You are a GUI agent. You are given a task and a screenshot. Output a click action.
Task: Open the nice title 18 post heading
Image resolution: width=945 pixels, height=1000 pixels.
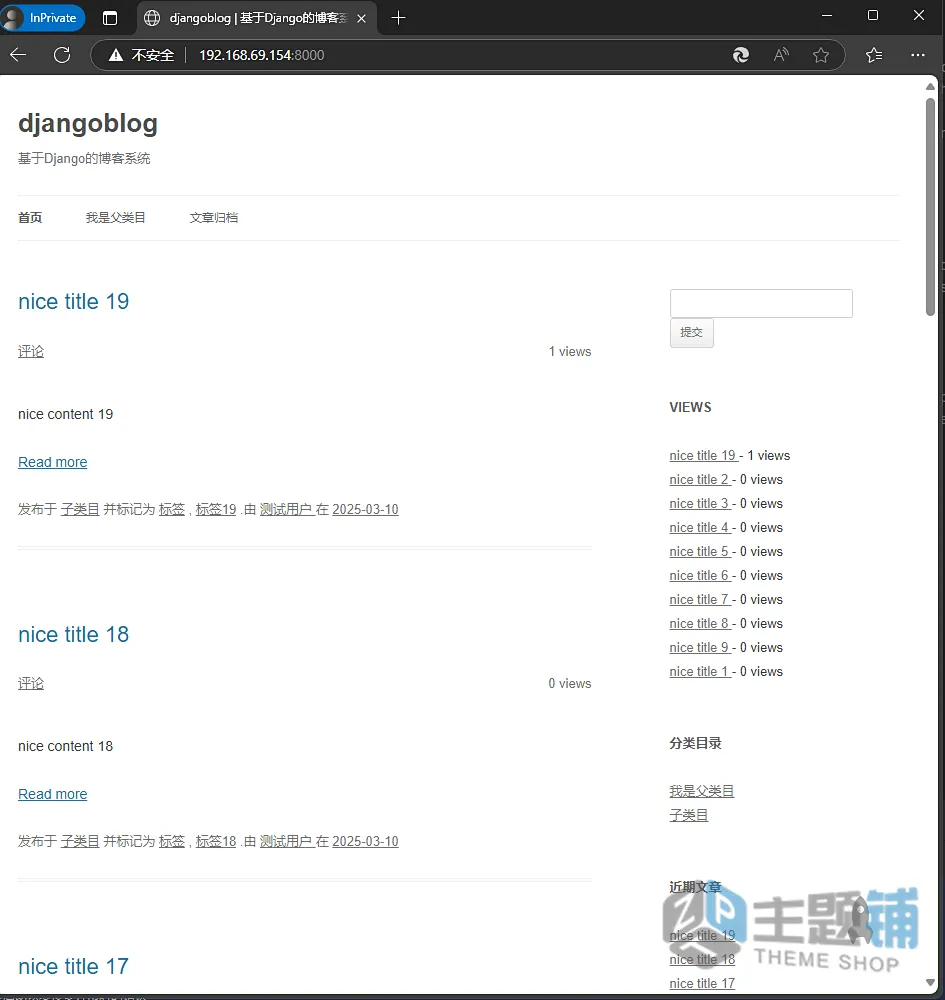[73, 634]
